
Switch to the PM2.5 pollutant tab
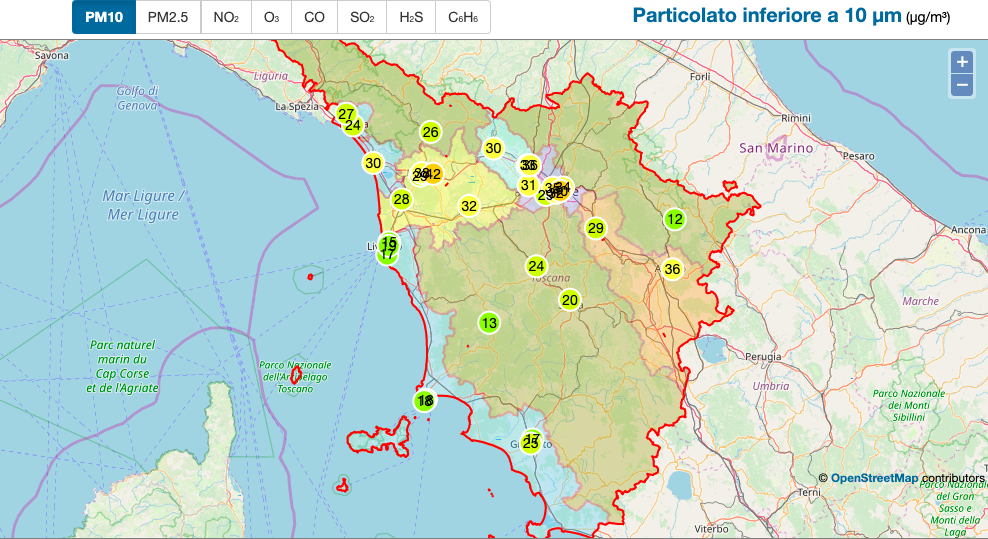pyautogui.click(x=168, y=17)
